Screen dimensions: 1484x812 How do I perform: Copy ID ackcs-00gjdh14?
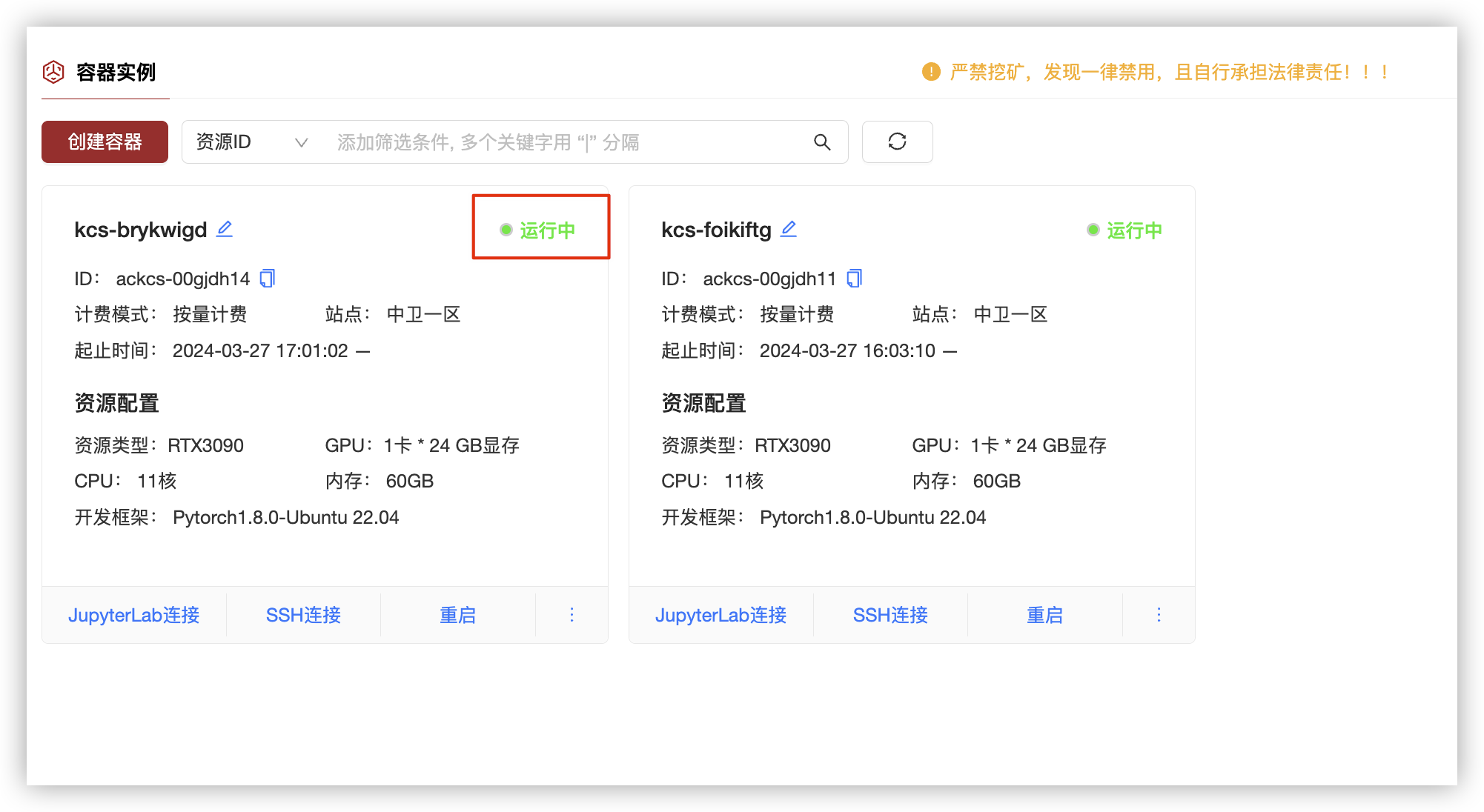(268, 279)
